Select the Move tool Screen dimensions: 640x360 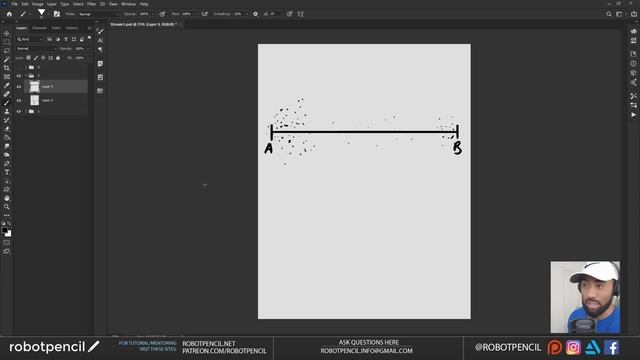[x=7, y=33]
